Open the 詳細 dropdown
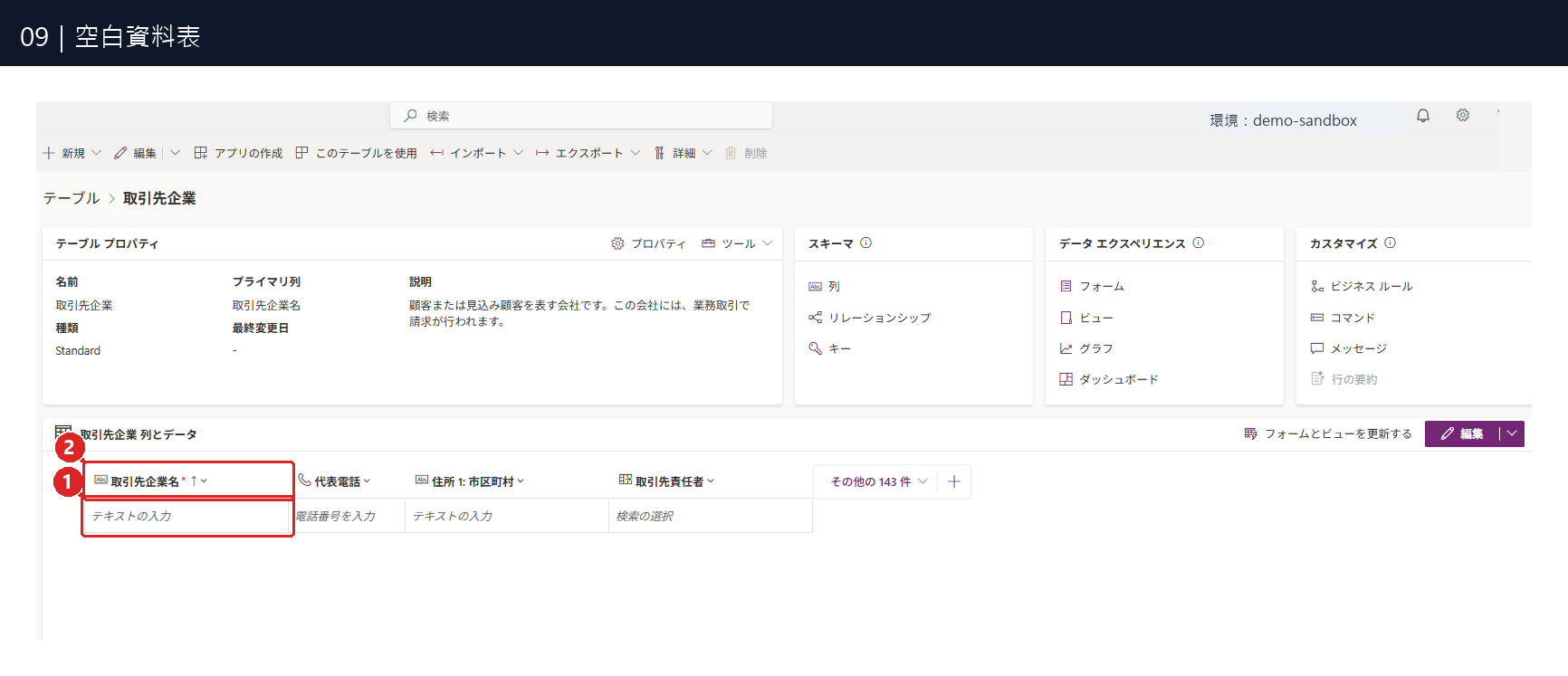Viewport: 1568px width, 676px height. 707,153
